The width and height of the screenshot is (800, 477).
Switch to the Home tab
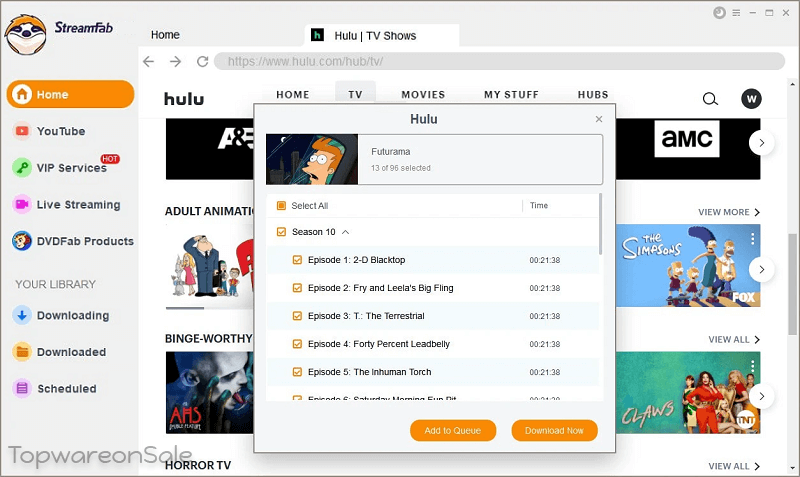point(165,35)
